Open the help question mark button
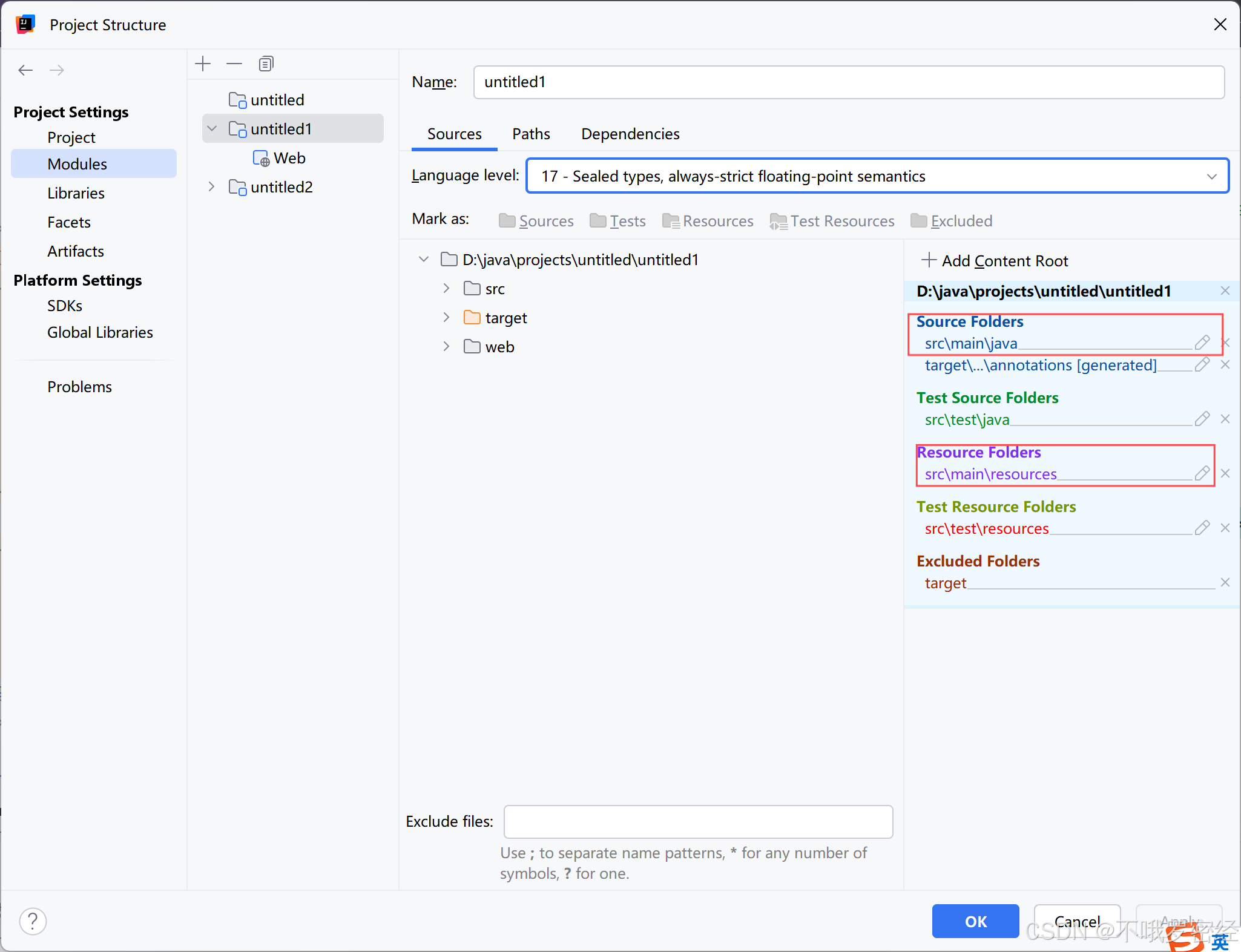This screenshot has height=952, width=1241. pos(33,921)
